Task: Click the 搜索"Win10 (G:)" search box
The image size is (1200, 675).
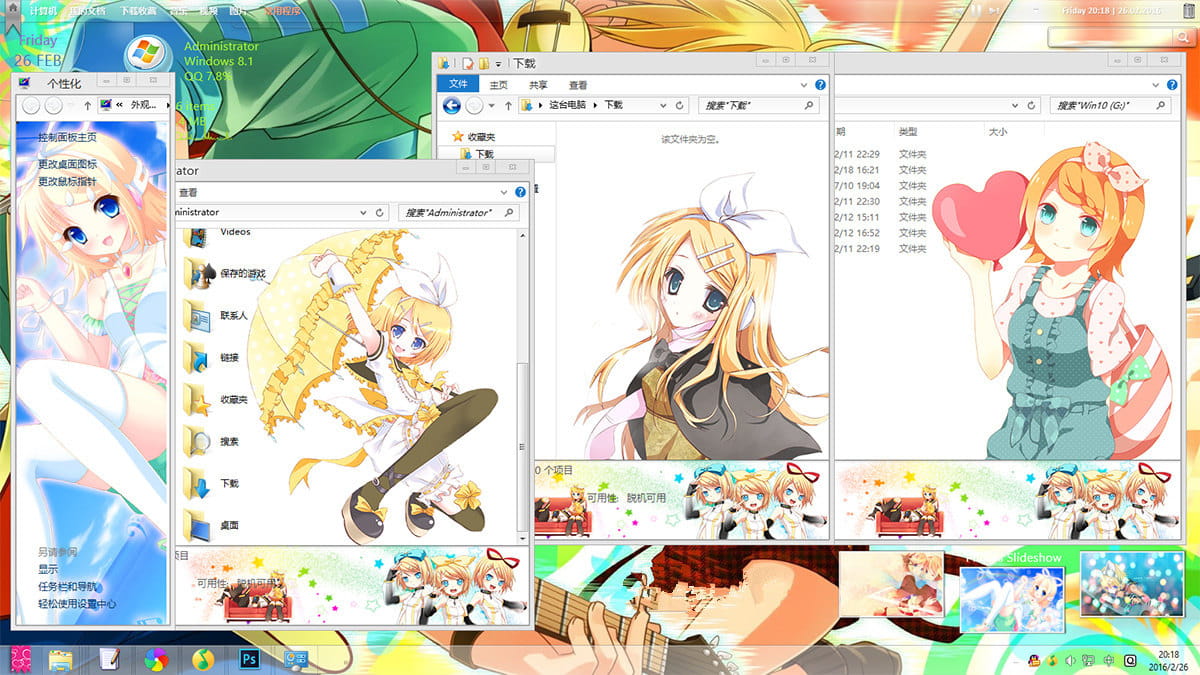Action: [1109, 105]
